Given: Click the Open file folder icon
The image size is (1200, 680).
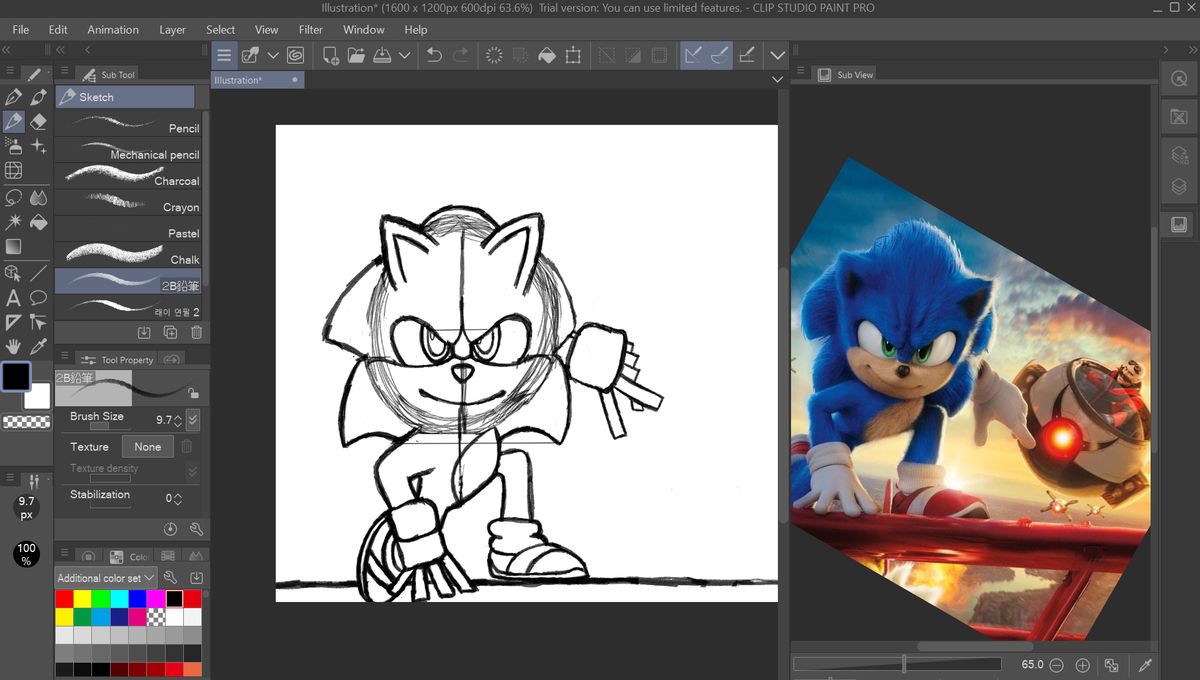Looking at the screenshot, I should [356, 55].
